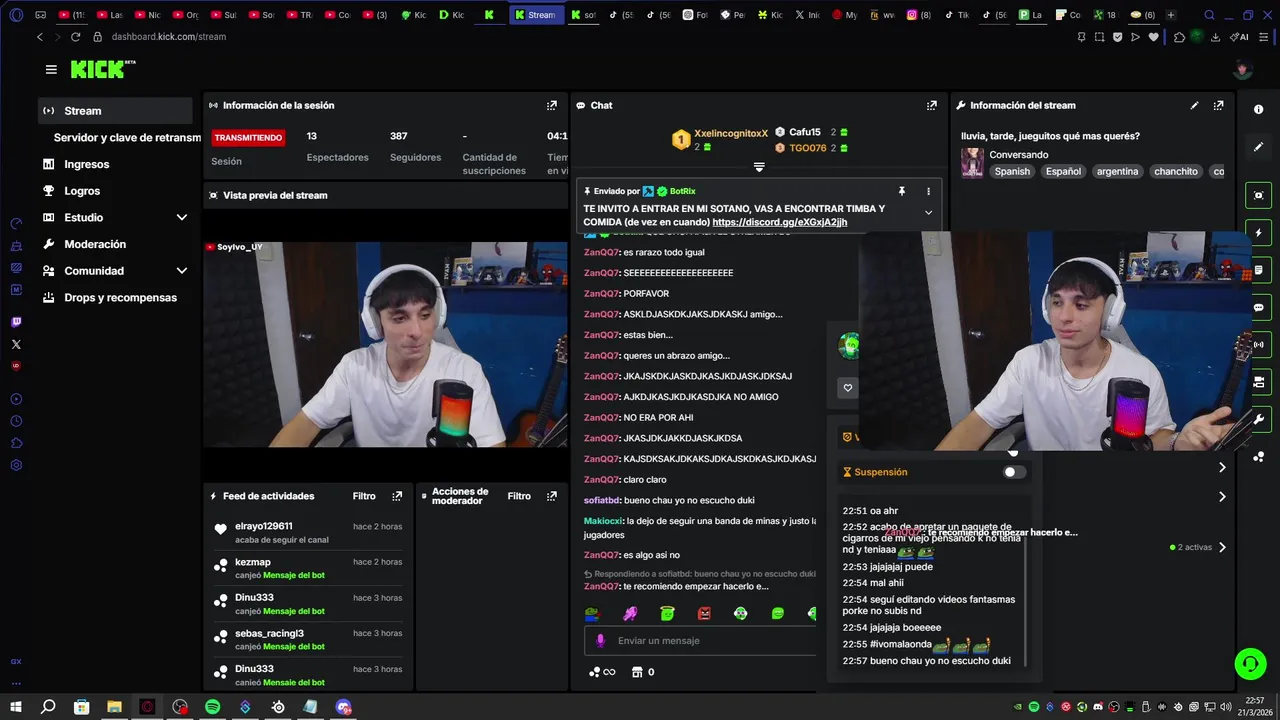Edit stream info with the pencil icon in panel header
Screen dimensions: 1280x720
click(x=1194, y=105)
